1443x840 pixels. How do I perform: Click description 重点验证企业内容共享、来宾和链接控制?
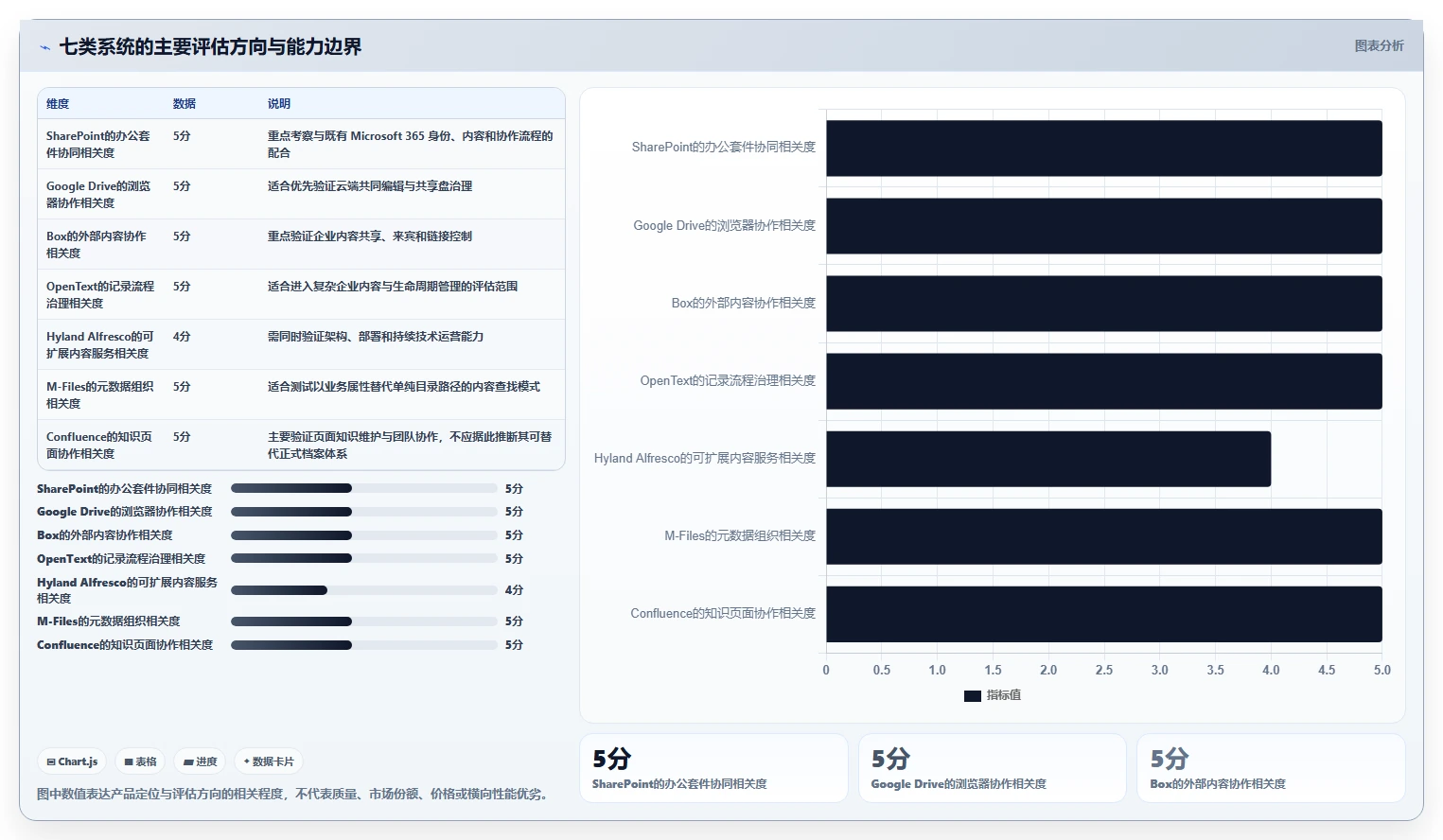pyautogui.click(x=370, y=236)
